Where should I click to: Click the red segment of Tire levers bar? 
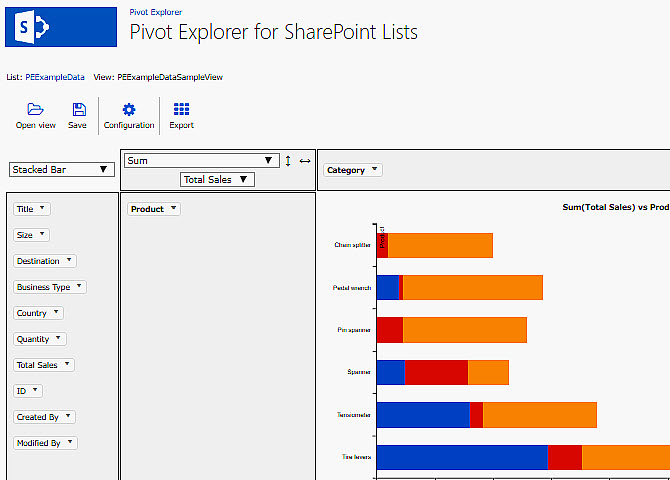(565, 457)
